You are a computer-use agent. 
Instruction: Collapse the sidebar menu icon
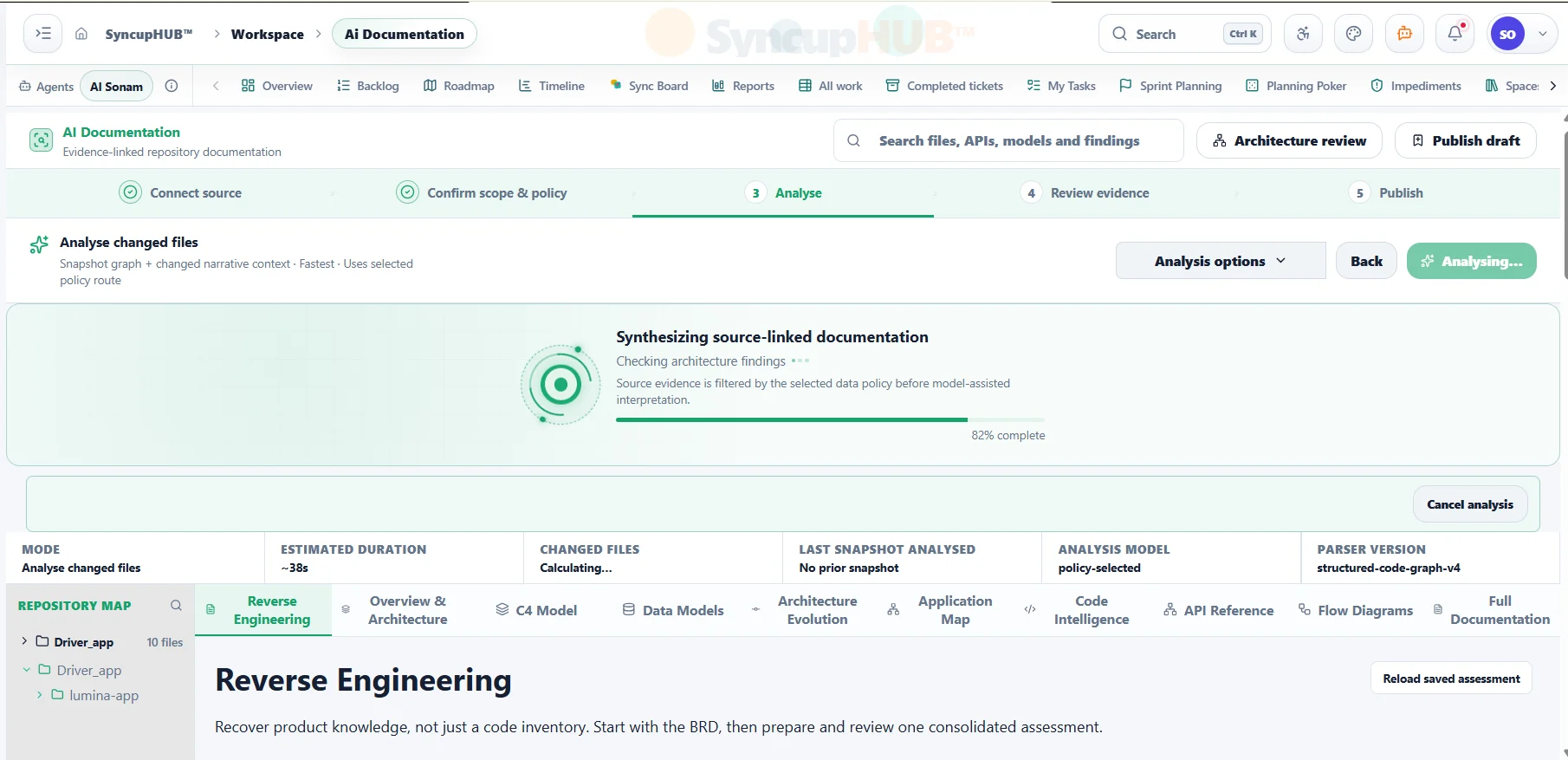pos(43,34)
